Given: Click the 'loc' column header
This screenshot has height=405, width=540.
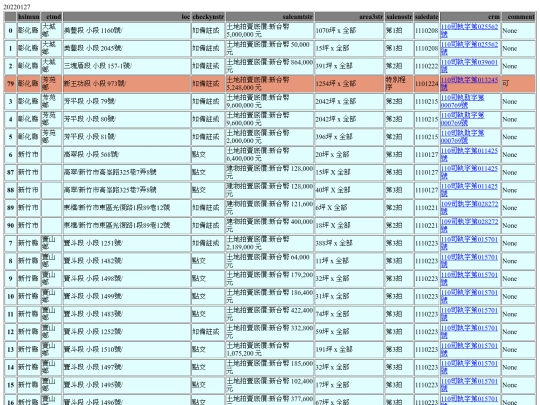Looking at the screenshot, I should (x=127, y=17).
